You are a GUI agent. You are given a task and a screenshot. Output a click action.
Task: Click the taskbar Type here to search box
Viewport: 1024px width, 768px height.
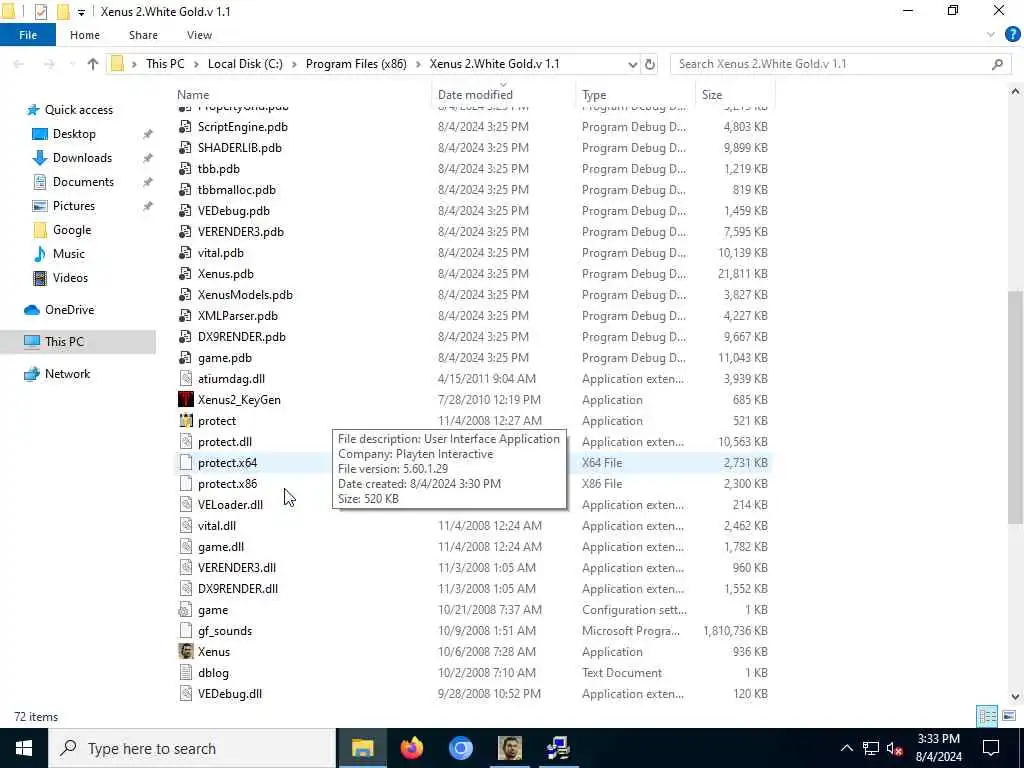click(x=192, y=748)
